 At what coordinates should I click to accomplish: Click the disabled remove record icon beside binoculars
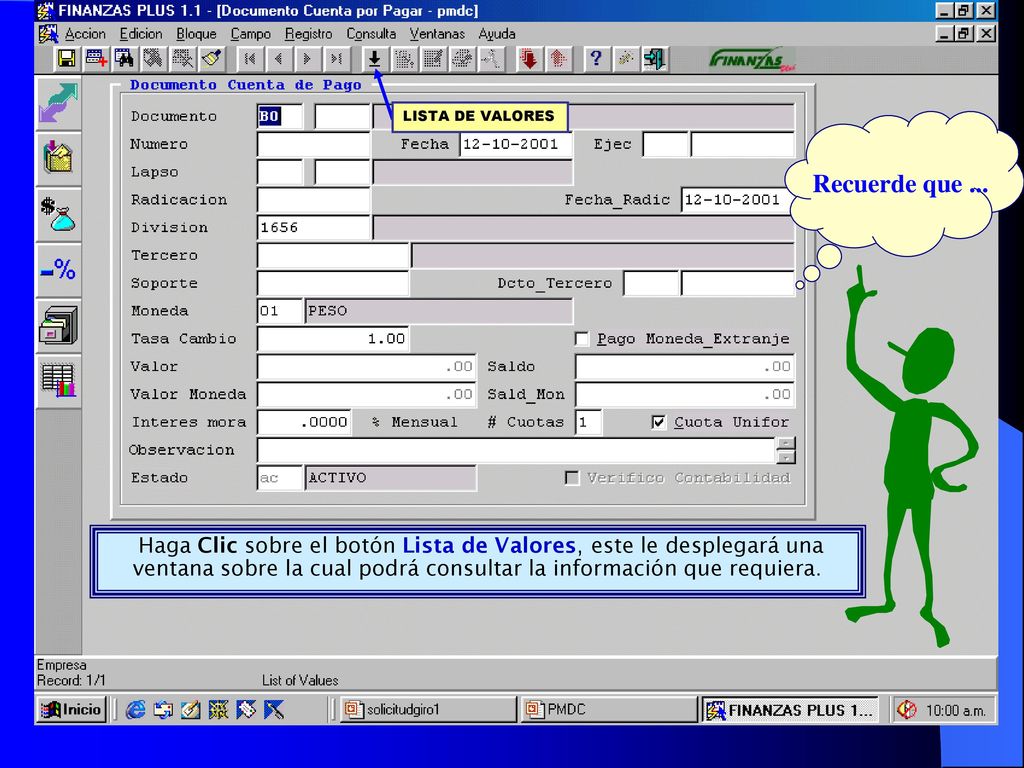tap(153, 59)
